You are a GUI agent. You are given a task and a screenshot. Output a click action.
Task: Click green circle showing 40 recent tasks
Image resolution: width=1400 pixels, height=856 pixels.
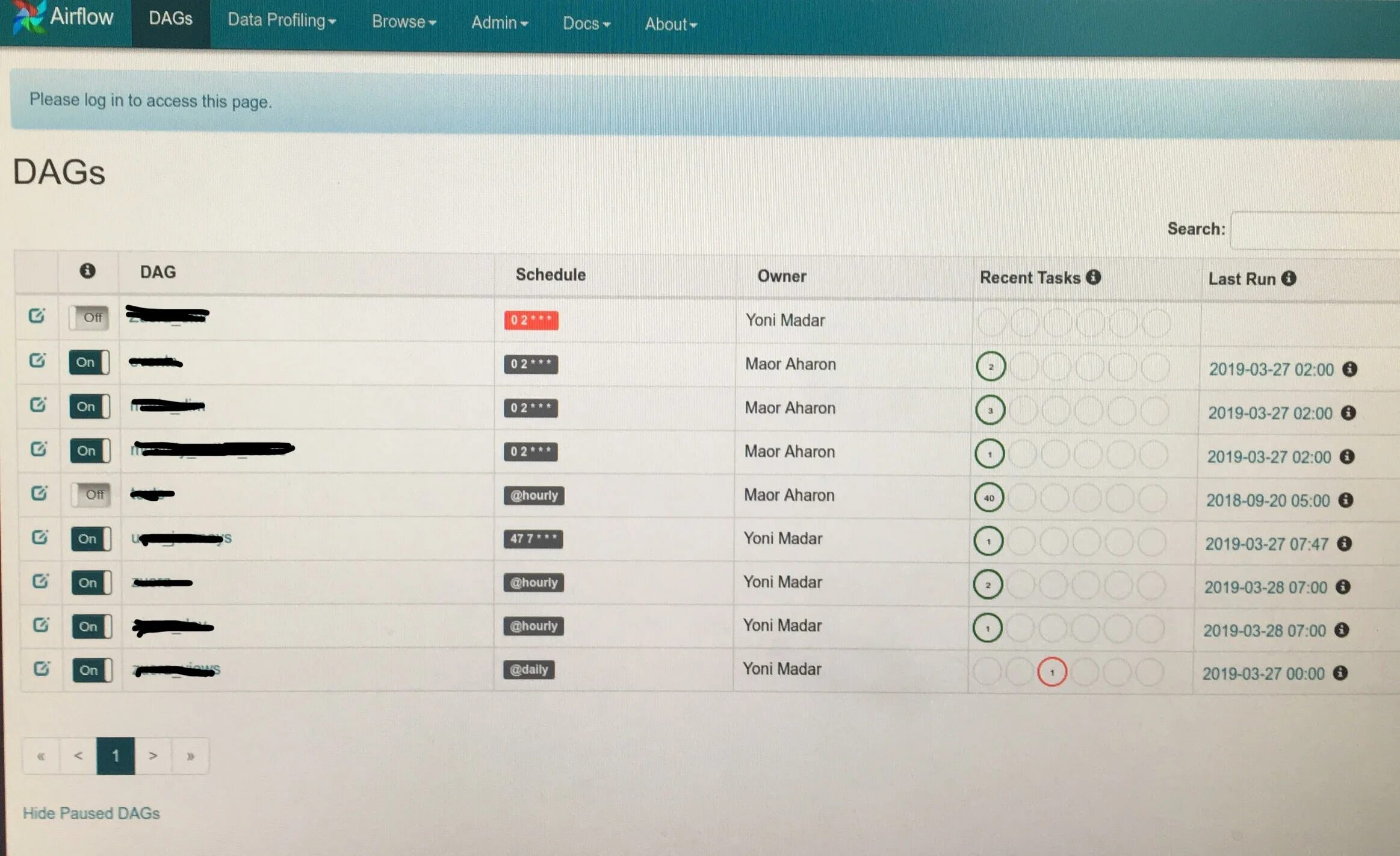988,498
